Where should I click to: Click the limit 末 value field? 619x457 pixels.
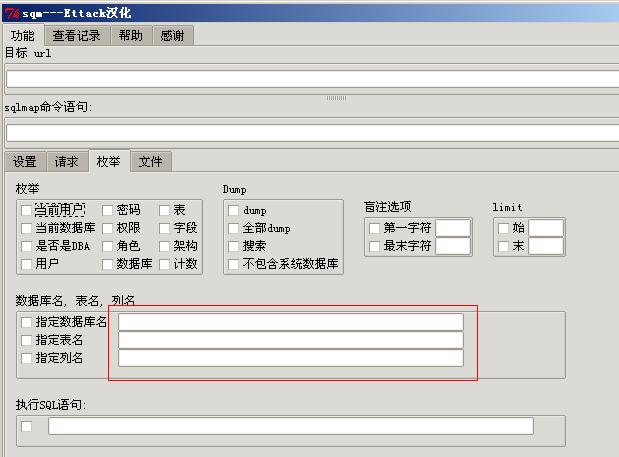546,246
